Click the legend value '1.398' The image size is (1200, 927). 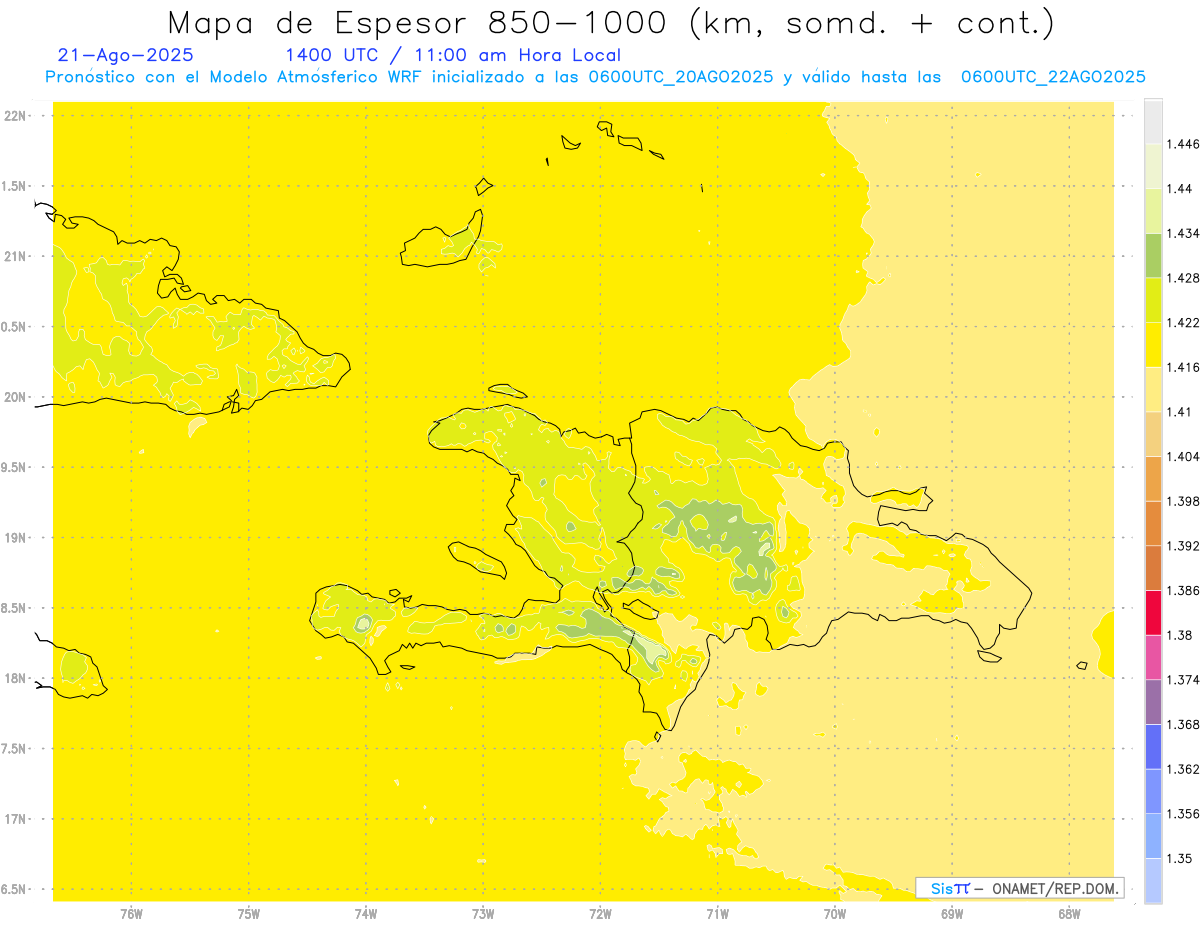(1183, 501)
